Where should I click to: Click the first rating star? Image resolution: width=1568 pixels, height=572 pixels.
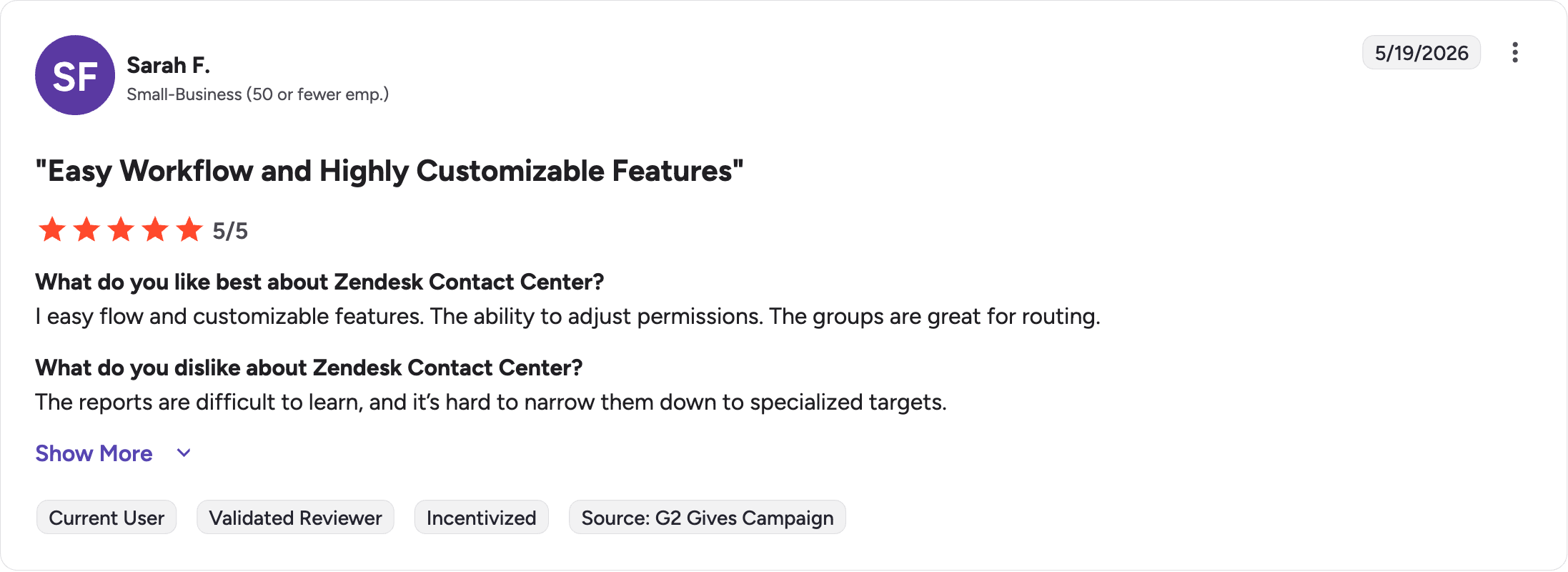pos(52,230)
